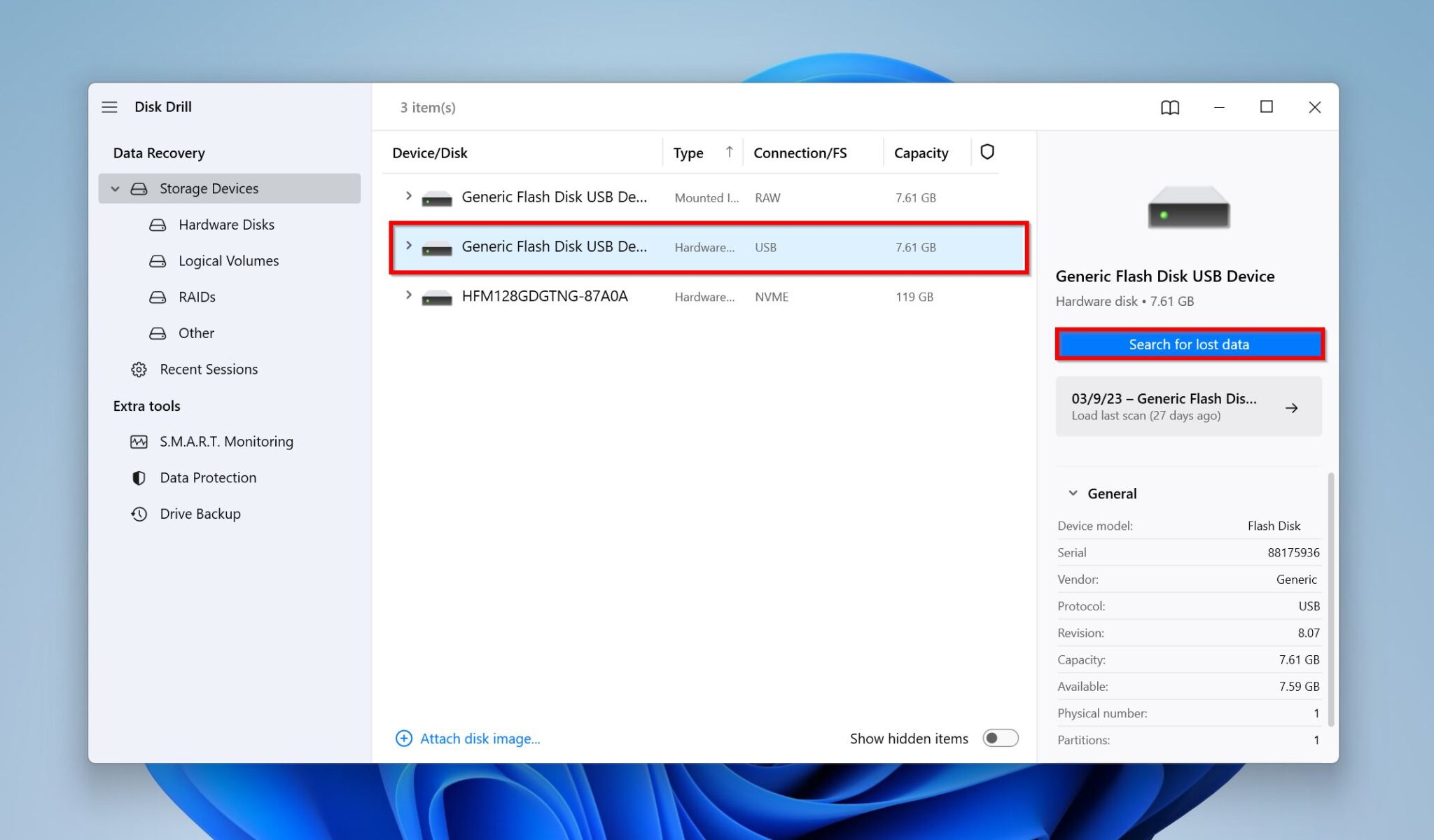Open the knowledge base book icon
The width and height of the screenshot is (1434, 840).
pyautogui.click(x=1169, y=107)
